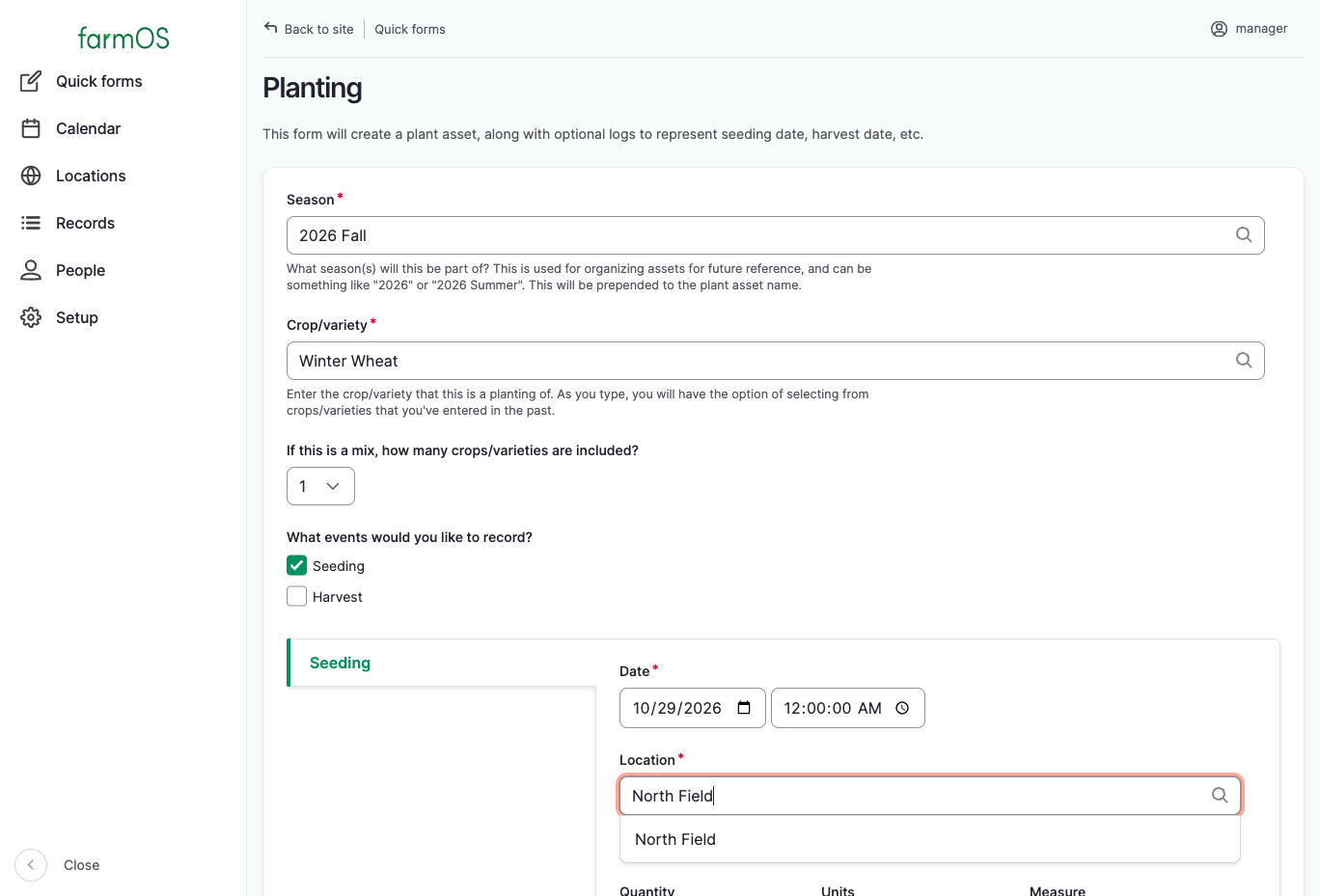Click the Locations globe icon
The image size is (1320, 896).
point(31,176)
